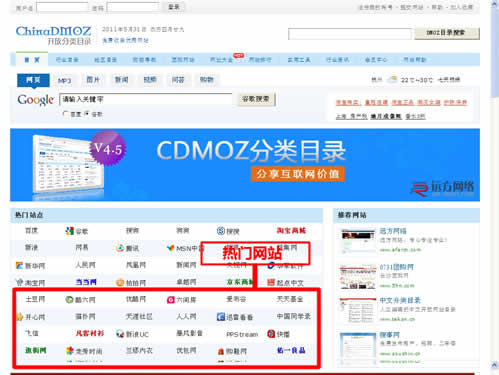Image resolution: width=499 pixels, height=375 pixels.
Task: Open the MSN中国 link with butterfly icon
Action: point(185,248)
